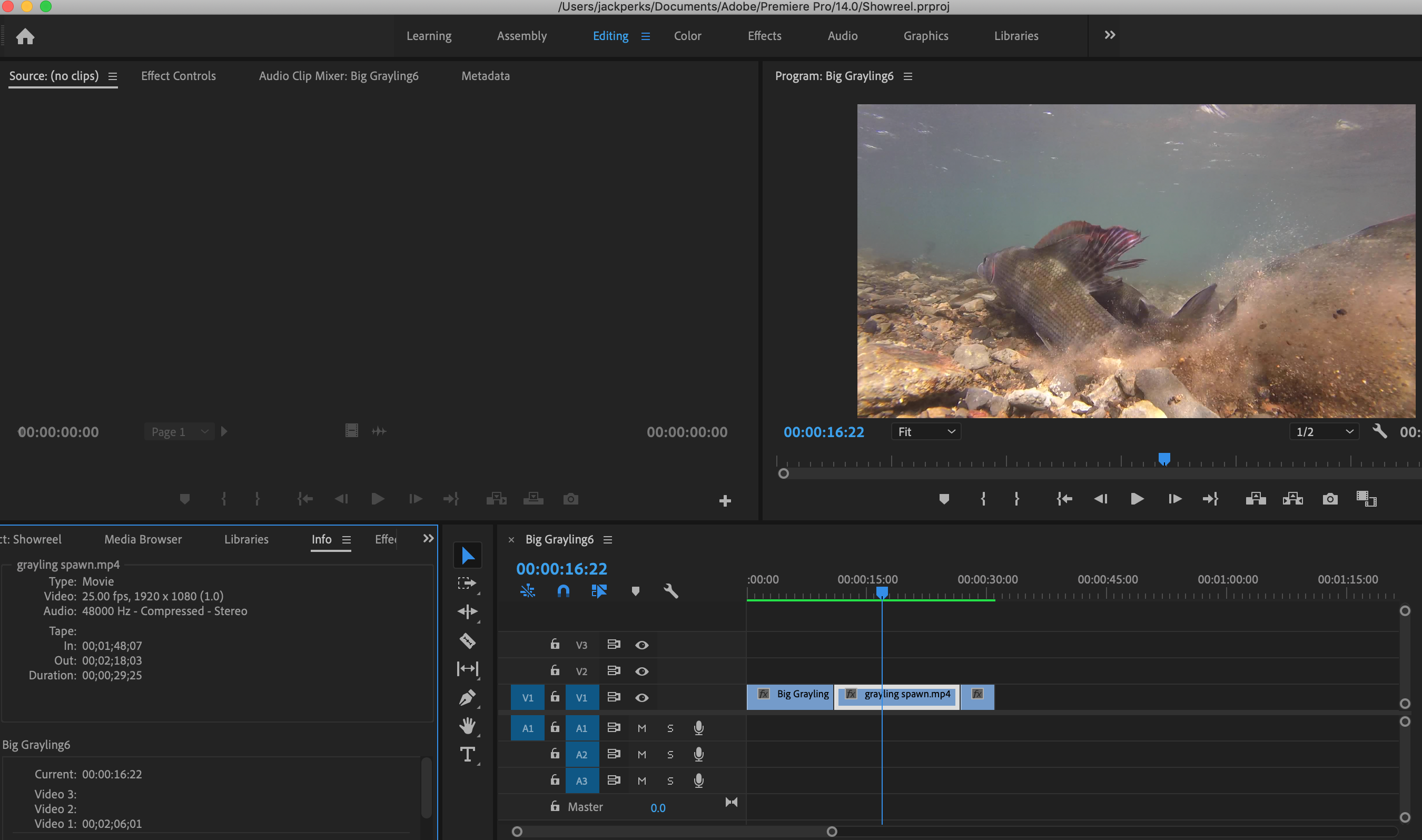Screen dimensions: 1422x840
Task: Select the Type tool
Action: tap(468, 754)
